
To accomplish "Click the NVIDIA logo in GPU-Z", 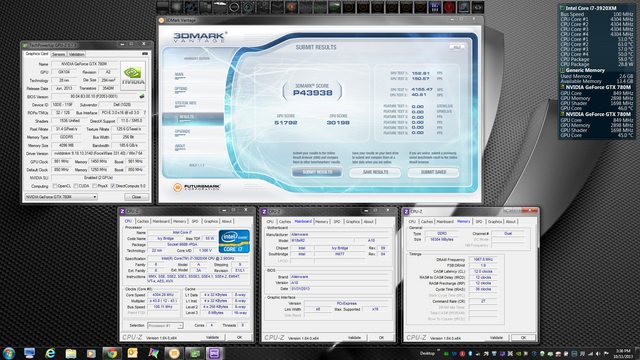I will click(x=133, y=76).
